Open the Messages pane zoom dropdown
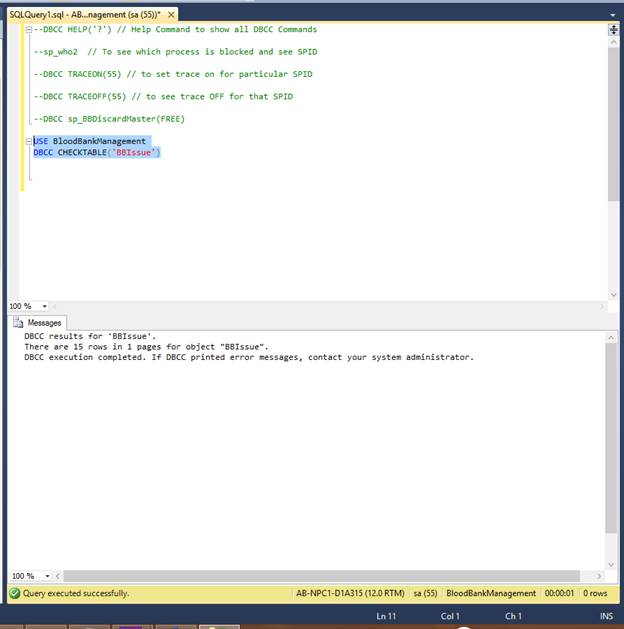624x629 pixels. (x=47, y=576)
